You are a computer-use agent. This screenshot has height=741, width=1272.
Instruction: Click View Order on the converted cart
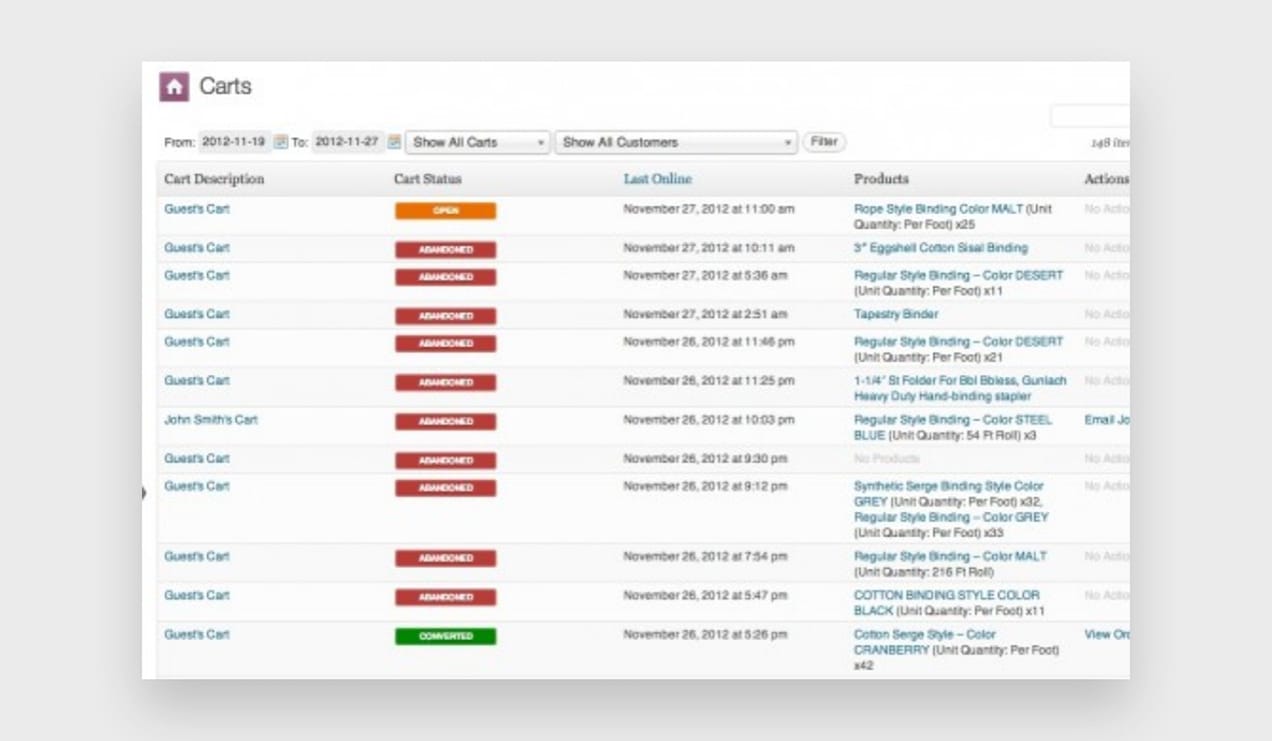(1105, 634)
